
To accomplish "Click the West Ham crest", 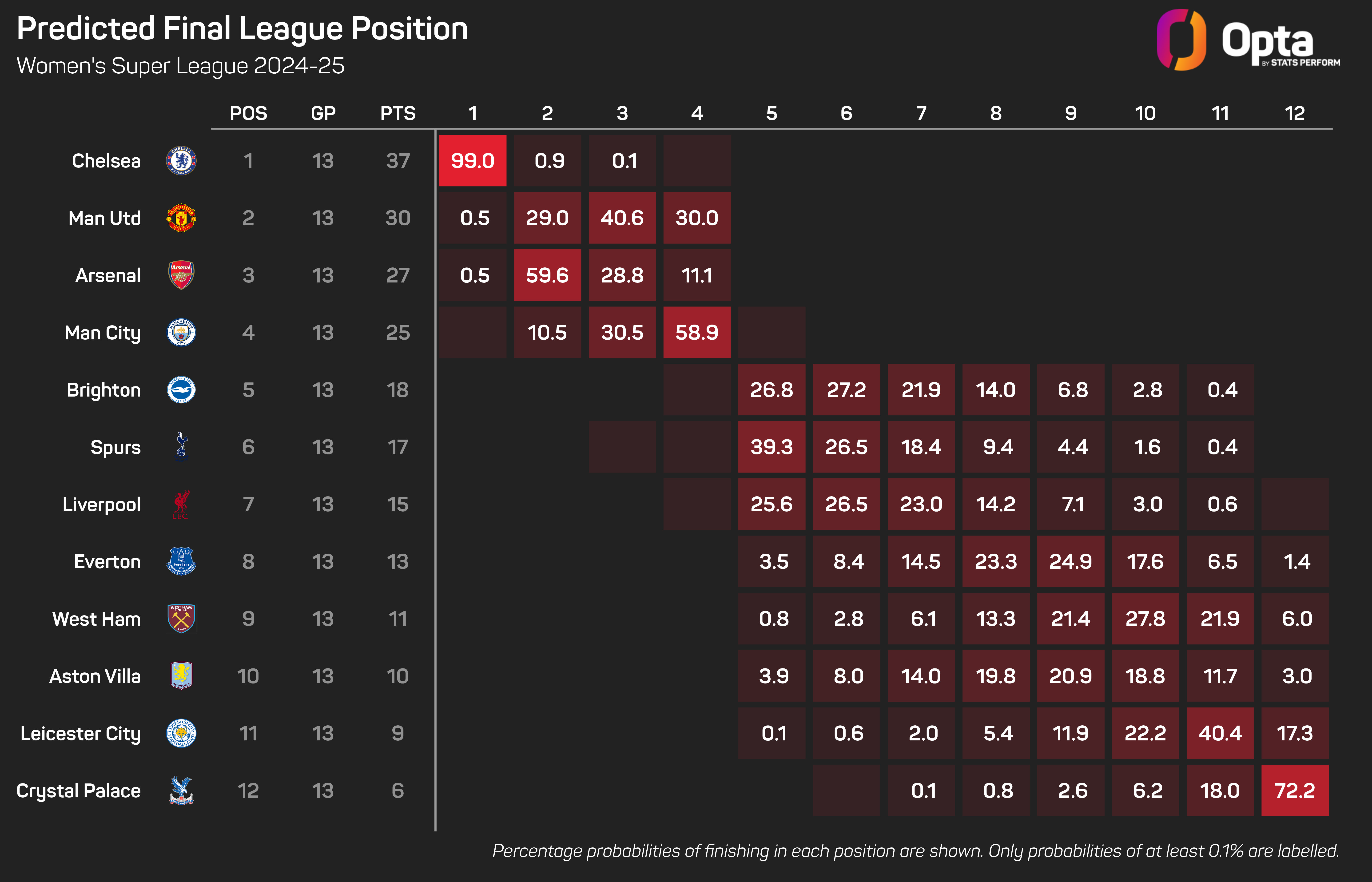I will (x=181, y=619).
